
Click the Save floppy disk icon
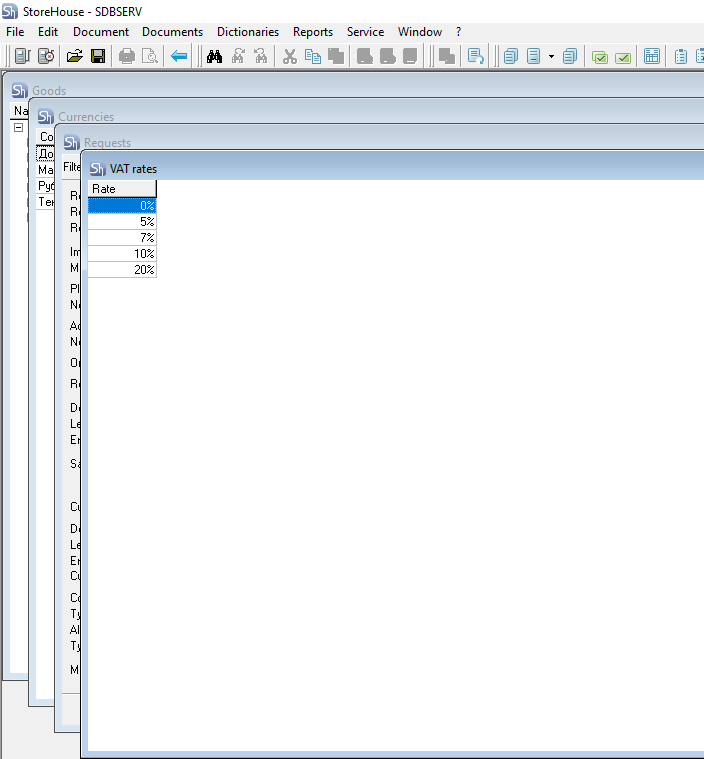coord(98,56)
